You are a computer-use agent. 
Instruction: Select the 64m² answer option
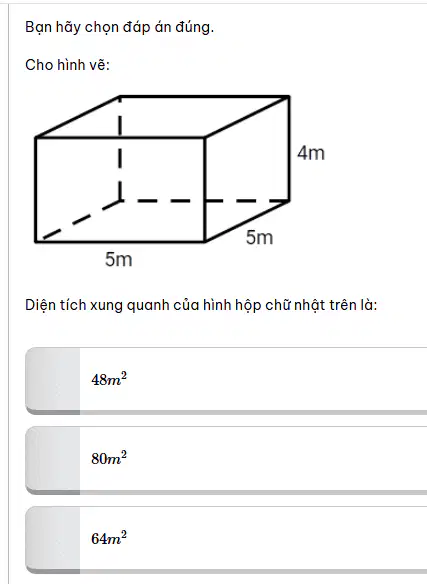click(226, 540)
